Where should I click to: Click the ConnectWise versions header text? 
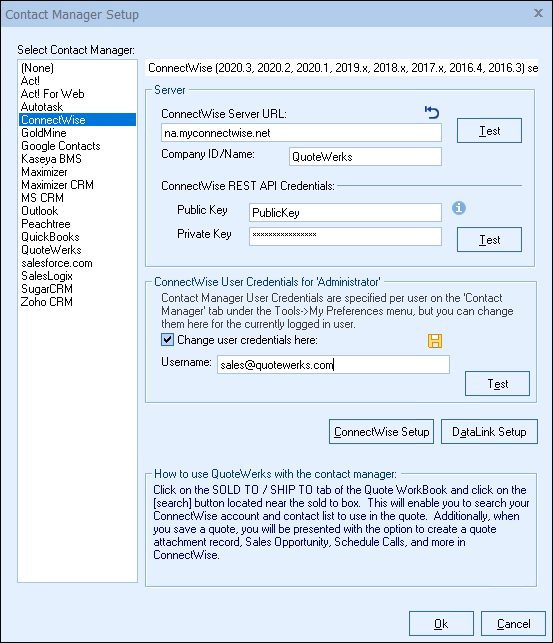(x=343, y=68)
